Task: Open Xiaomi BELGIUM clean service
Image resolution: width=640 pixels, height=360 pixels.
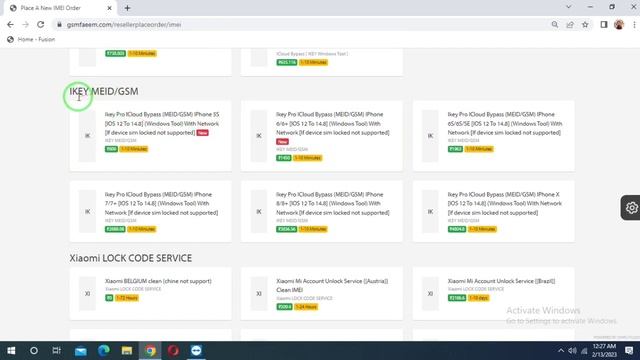Action: tap(150, 293)
